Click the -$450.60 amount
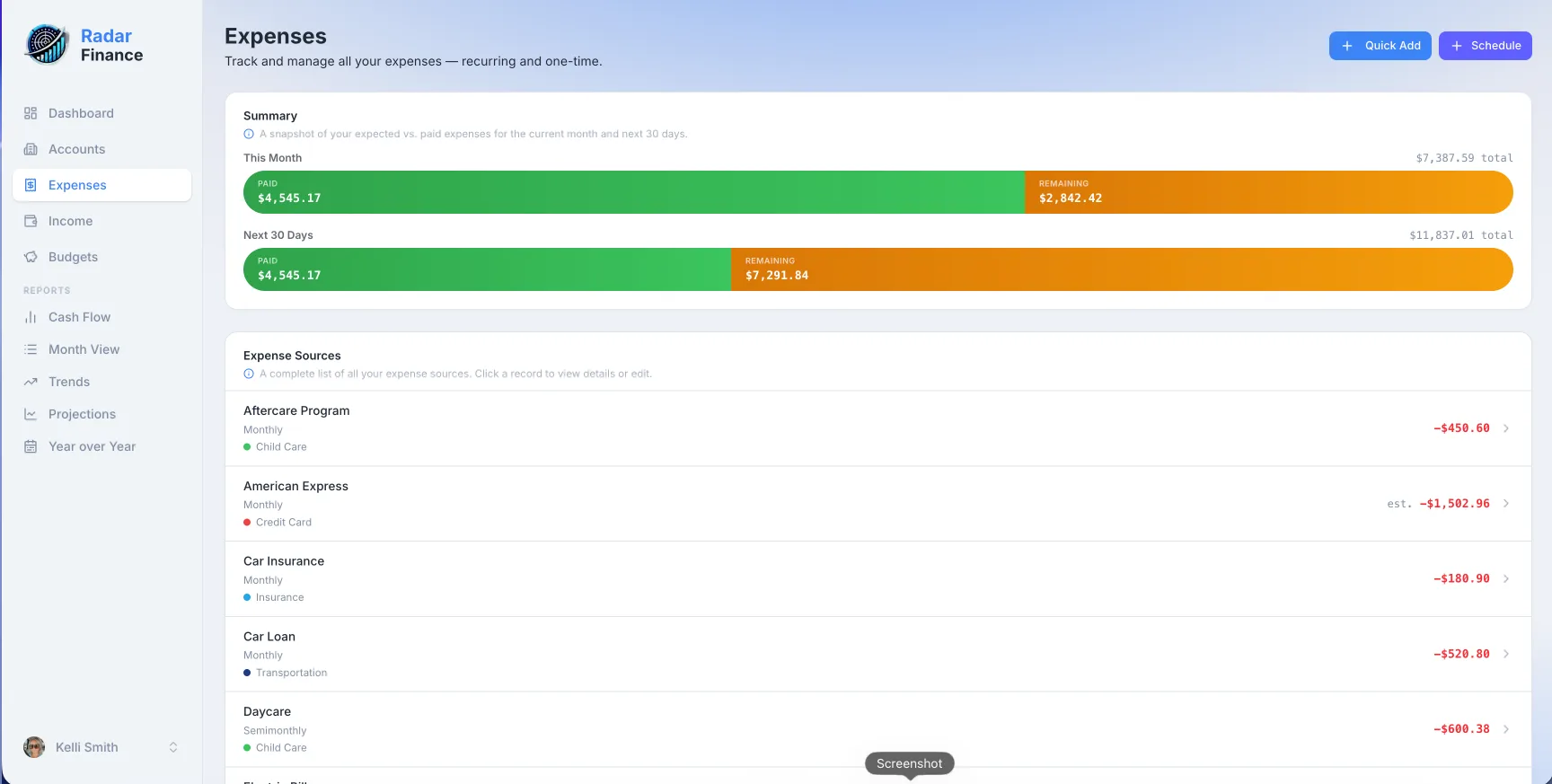 [1461, 428]
